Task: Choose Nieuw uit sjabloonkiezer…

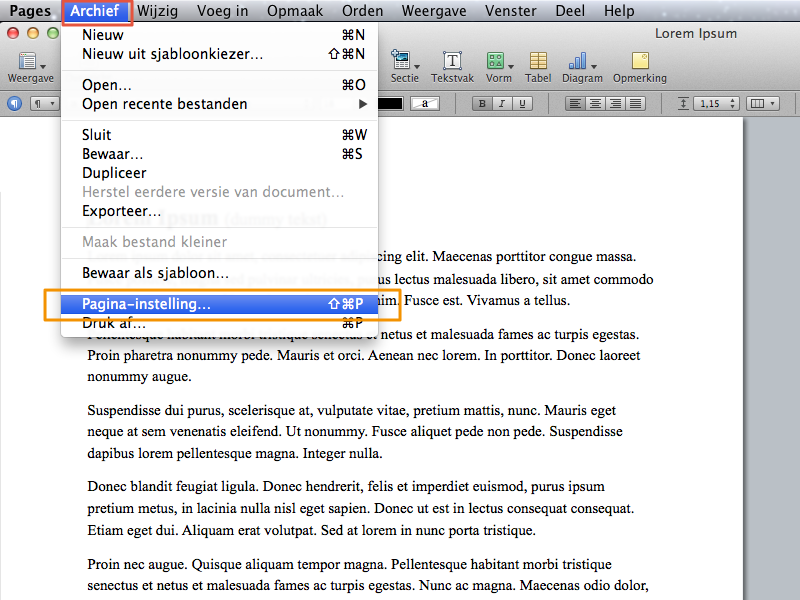Action: 219,54
